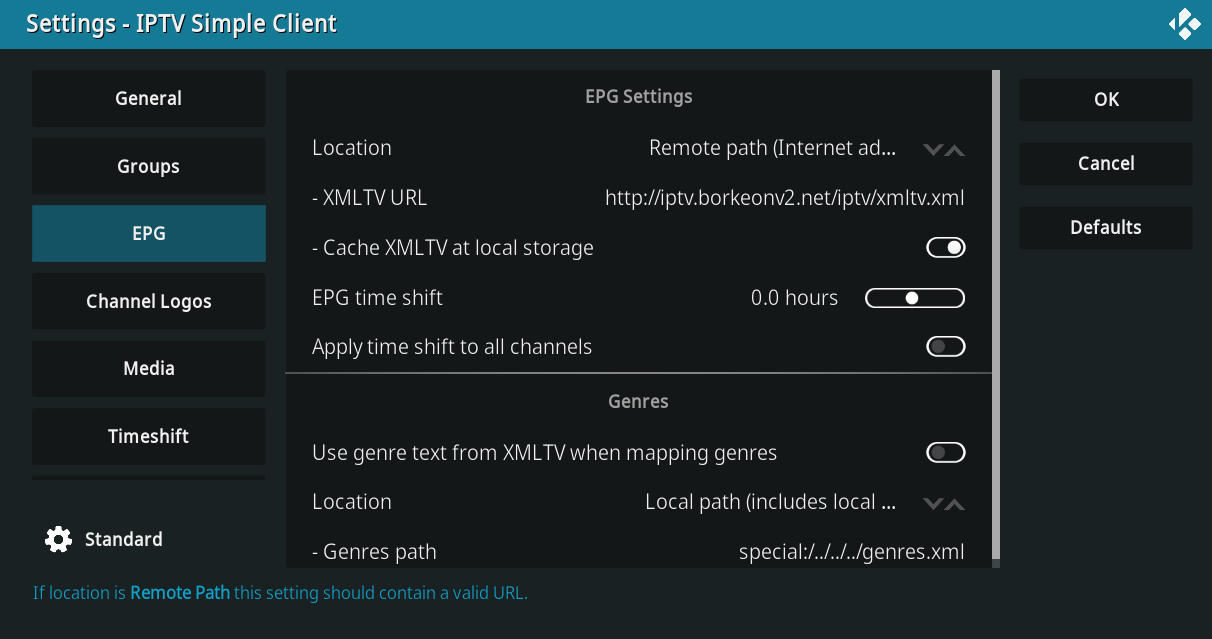This screenshot has width=1212, height=639.
Task: Open the Media settings tab
Action: pos(149,368)
